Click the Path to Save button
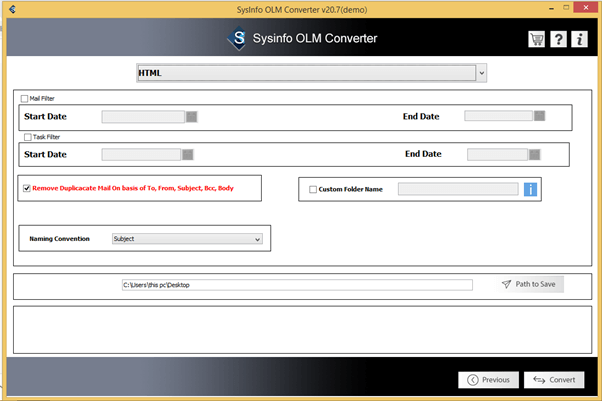This screenshot has width=602, height=401. [530, 284]
